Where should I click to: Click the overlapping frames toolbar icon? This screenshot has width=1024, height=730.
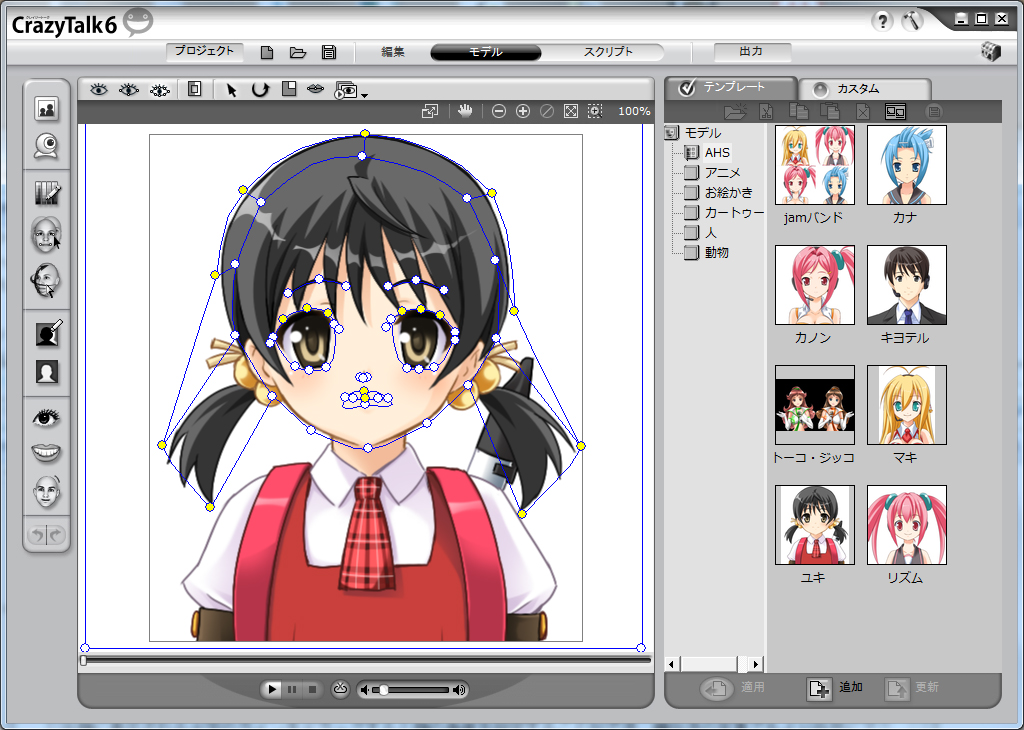(194, 89)
